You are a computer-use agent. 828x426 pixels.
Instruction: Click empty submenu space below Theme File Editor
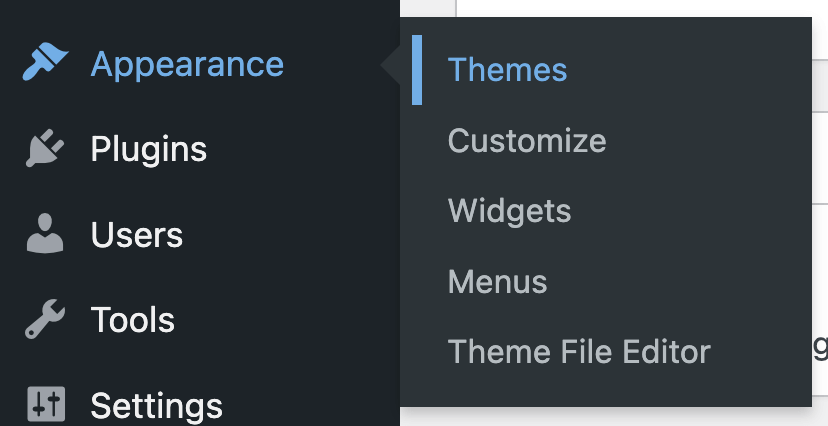(600, 391)
